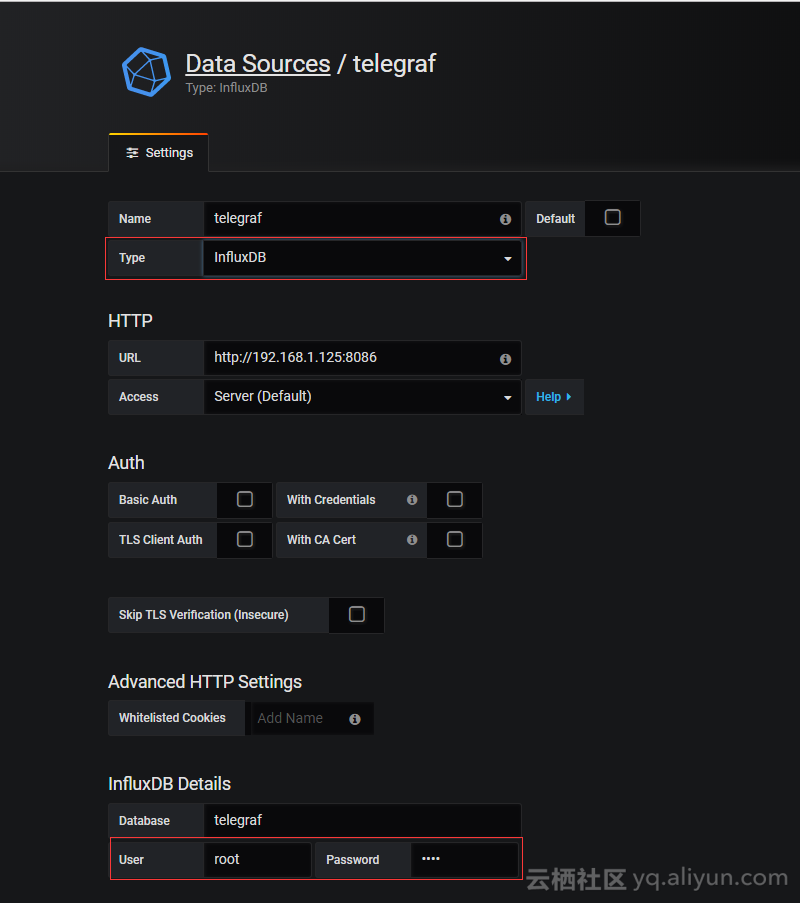
Task: Click the 'Advanced HTTP Settings' heading
Action: [x=205, y=682]
